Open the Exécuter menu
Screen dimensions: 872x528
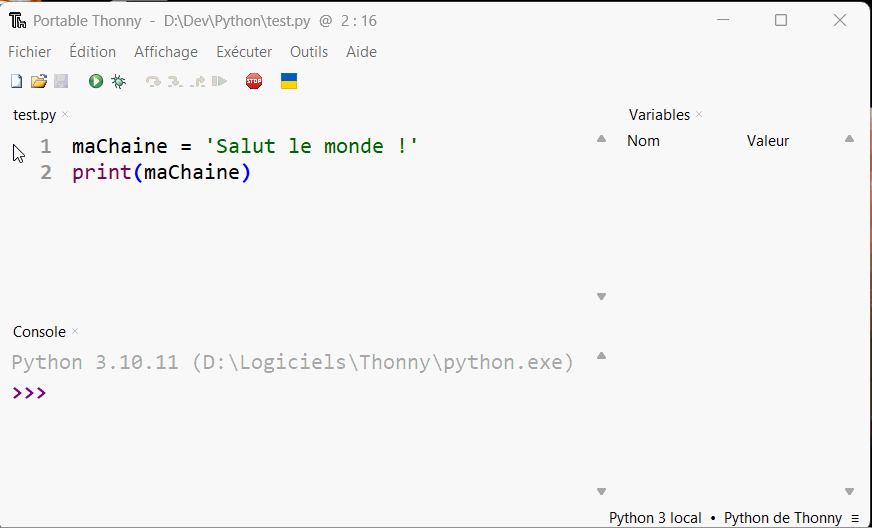tap(244, 52)
